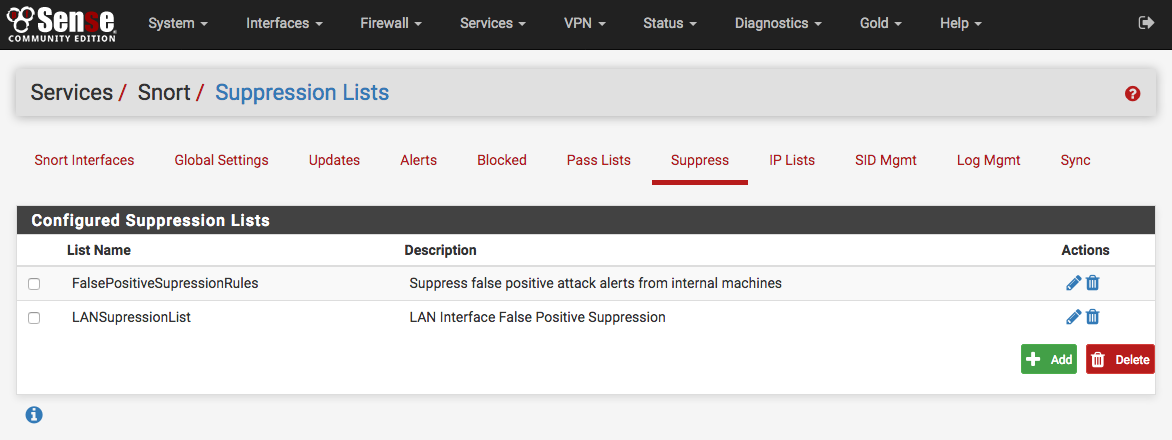Screen dimensions: 1172x440
Task: Click the pencil icon for LANSupressionList
Action: tap(1073, 317)
